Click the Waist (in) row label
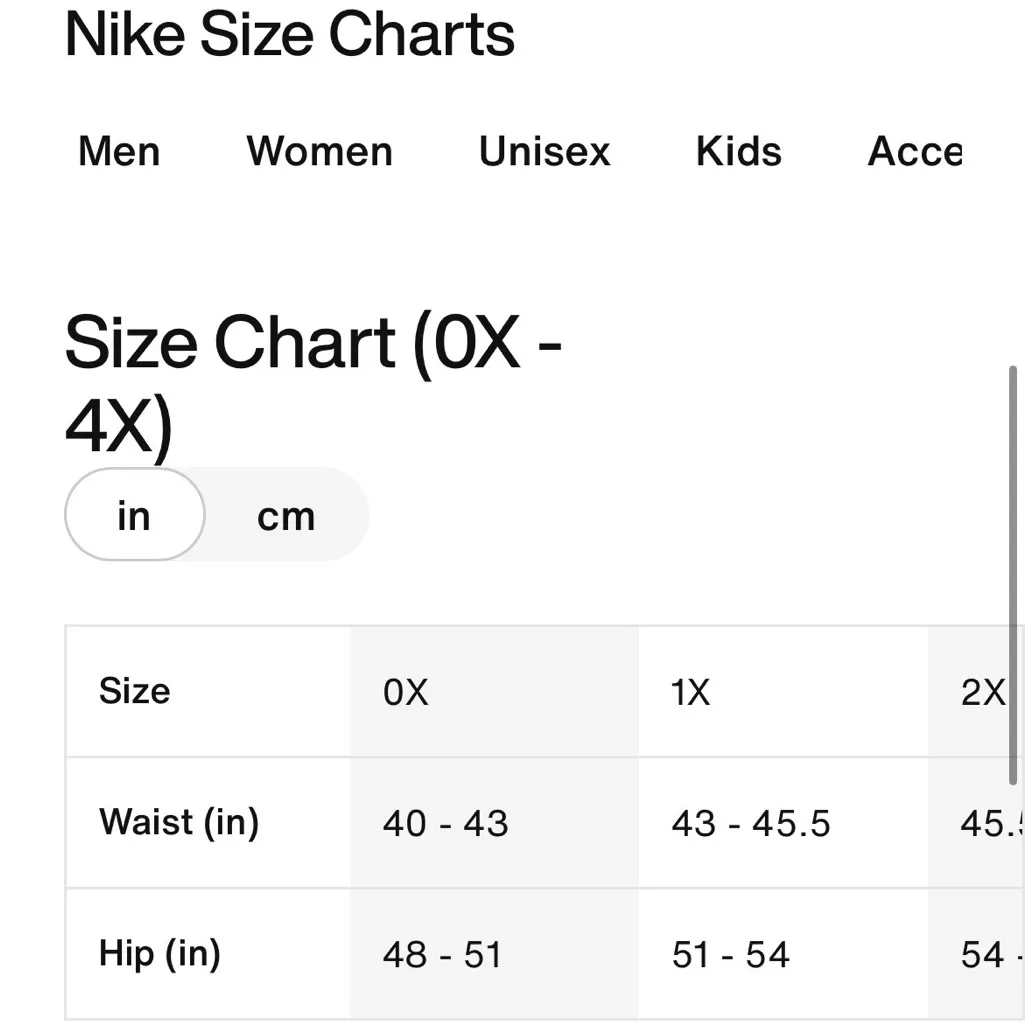This screenshot has height=1025, width=1025. pos(179,823)
